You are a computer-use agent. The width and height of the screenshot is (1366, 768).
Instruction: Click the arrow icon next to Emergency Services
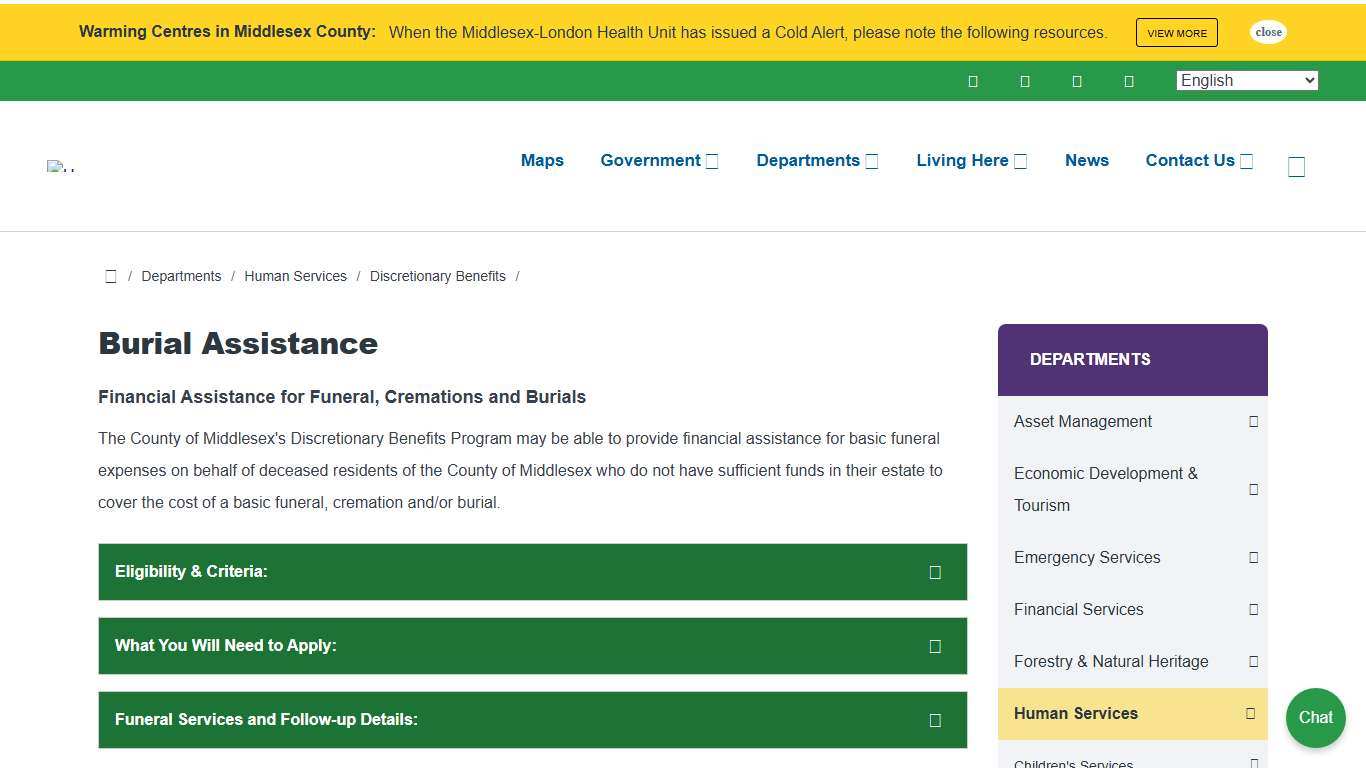pos(1253,558)
